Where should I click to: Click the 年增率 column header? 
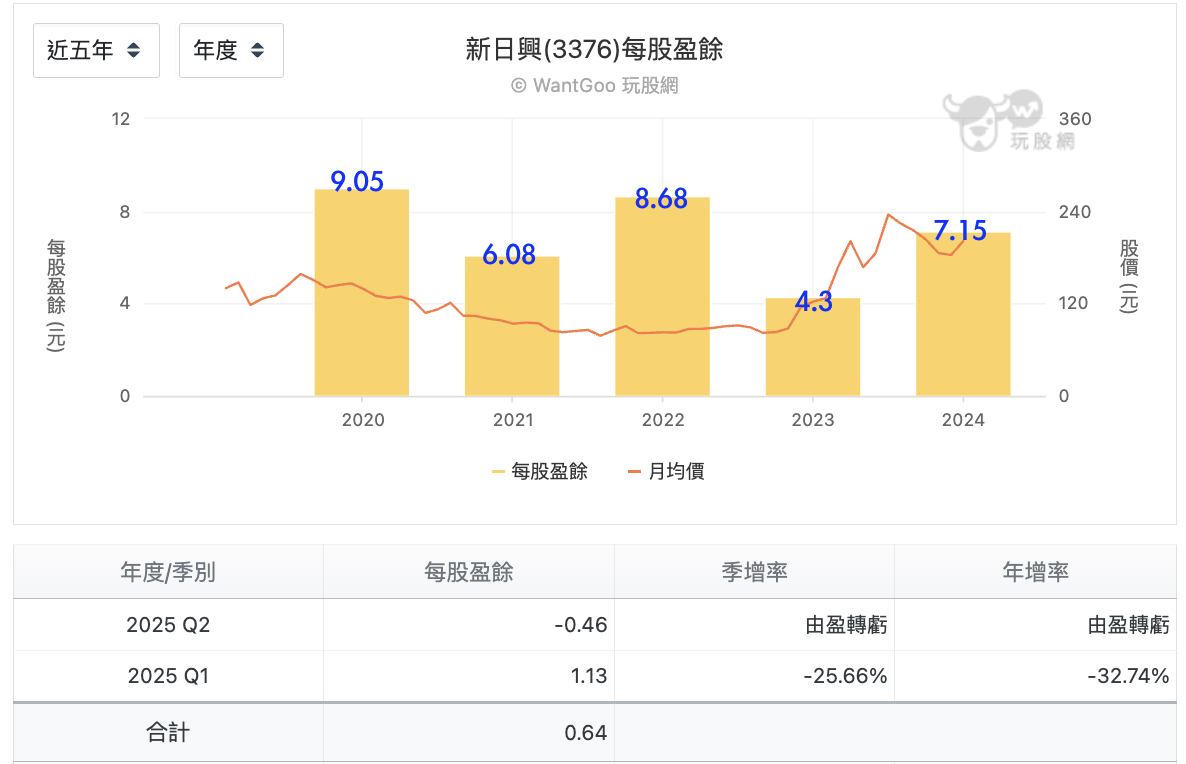[1036, 572]
